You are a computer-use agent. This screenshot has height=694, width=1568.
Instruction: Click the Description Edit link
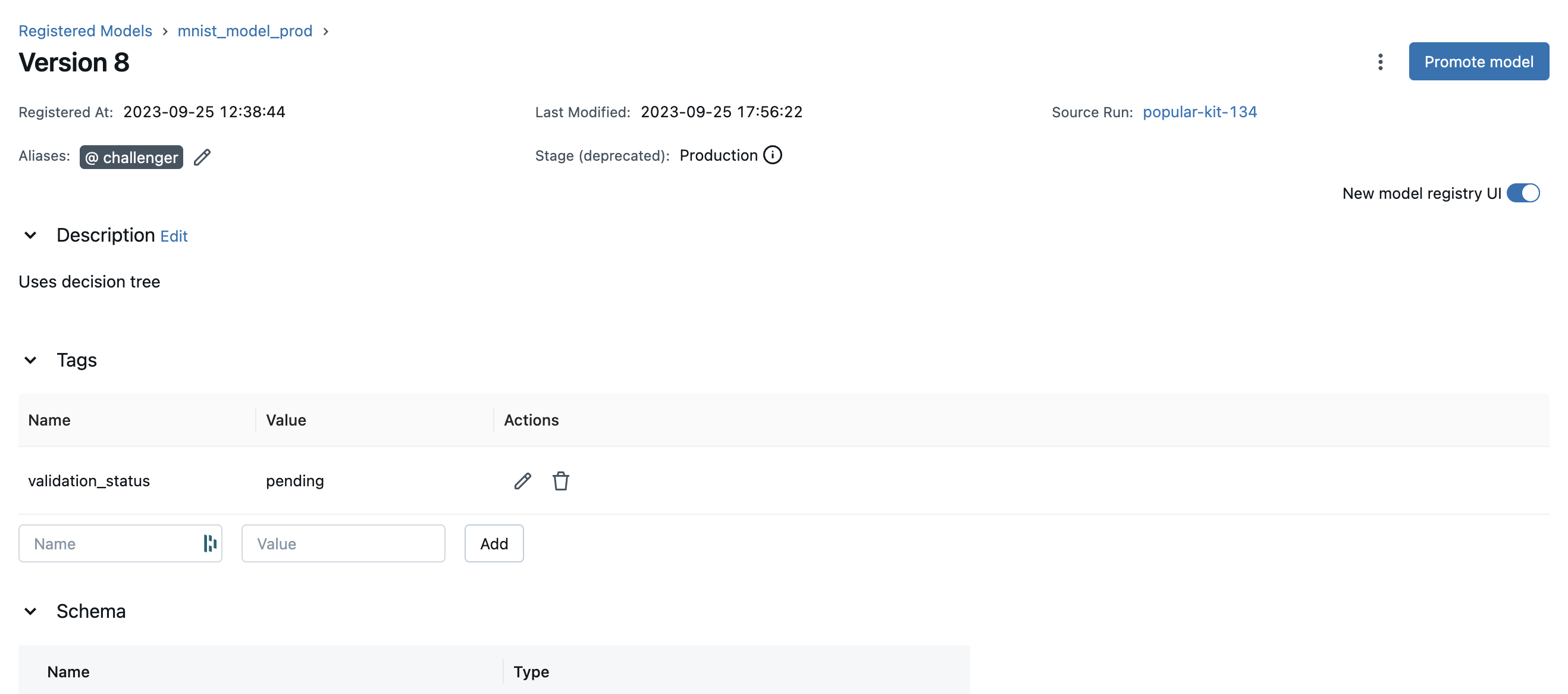coord(173,235)
